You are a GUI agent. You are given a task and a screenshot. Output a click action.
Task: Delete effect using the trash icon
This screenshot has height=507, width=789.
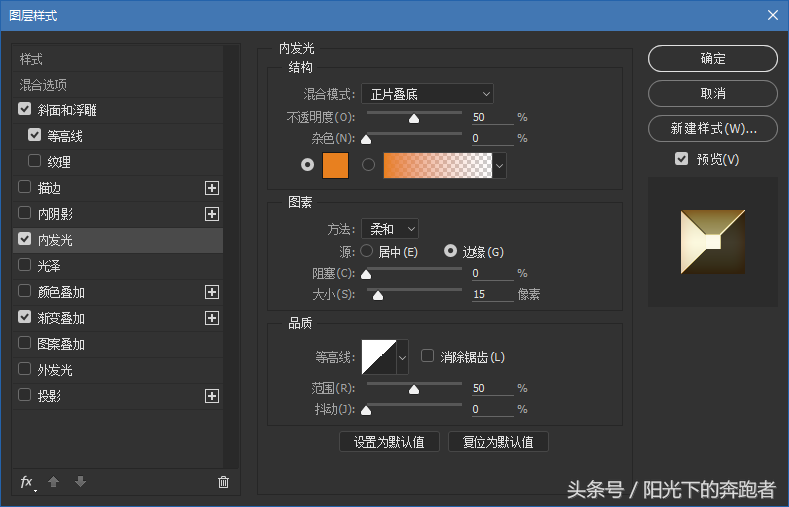pyautogui.click(x=223, y=482)
